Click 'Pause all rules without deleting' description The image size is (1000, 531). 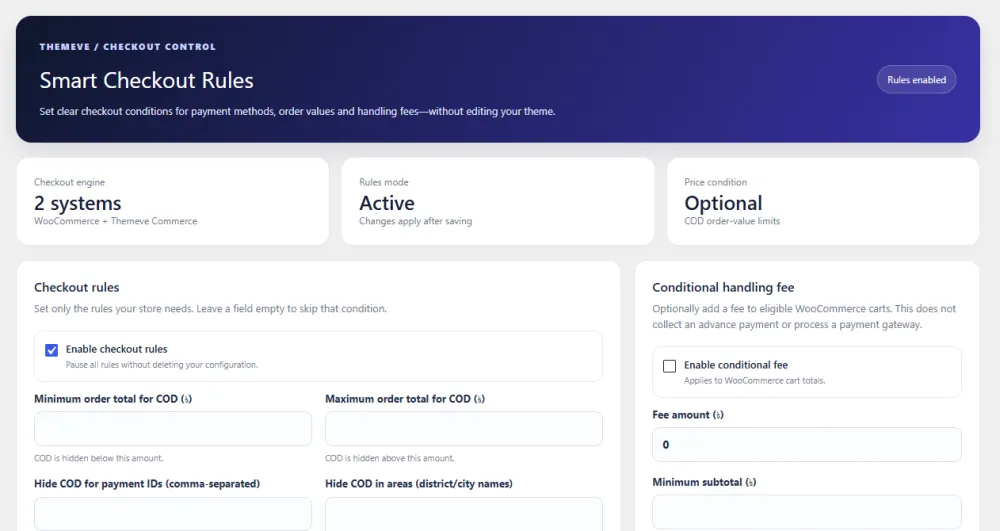pos(162,365)
